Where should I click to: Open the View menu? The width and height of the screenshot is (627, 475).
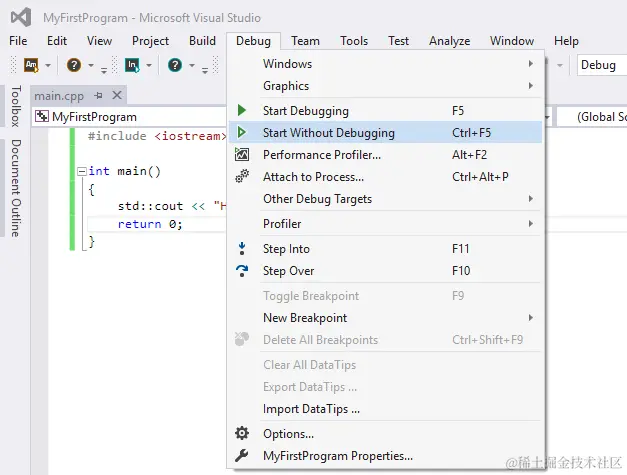99,41
